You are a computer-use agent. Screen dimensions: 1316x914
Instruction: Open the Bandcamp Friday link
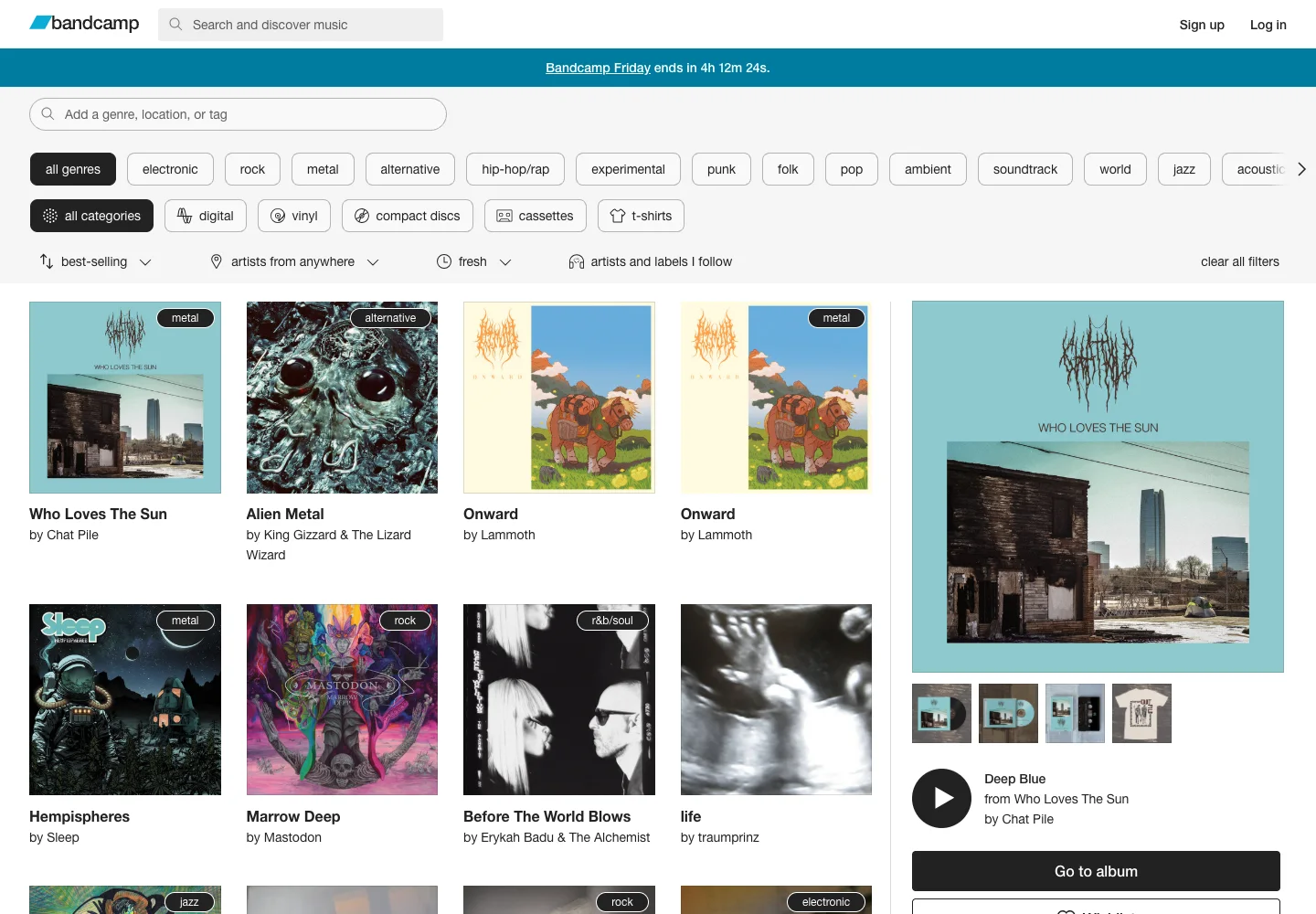pos(598,68)
